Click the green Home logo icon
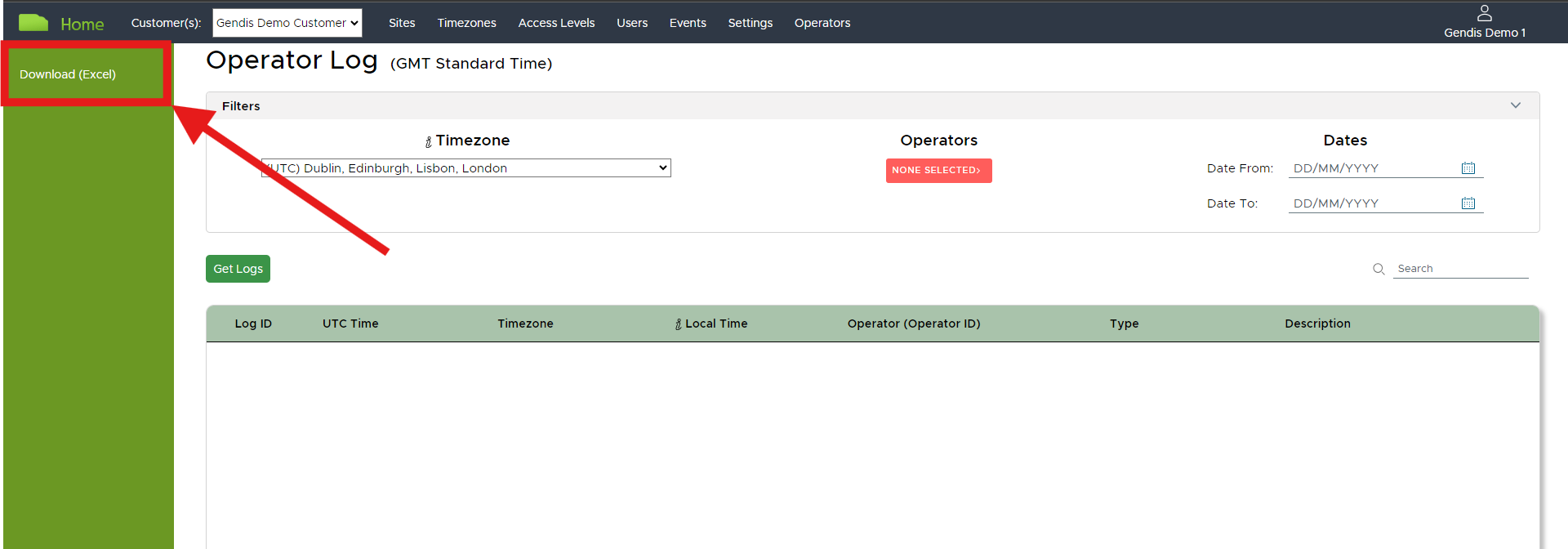Screen dimensions: 1568x549 click(x=33, y=23)
